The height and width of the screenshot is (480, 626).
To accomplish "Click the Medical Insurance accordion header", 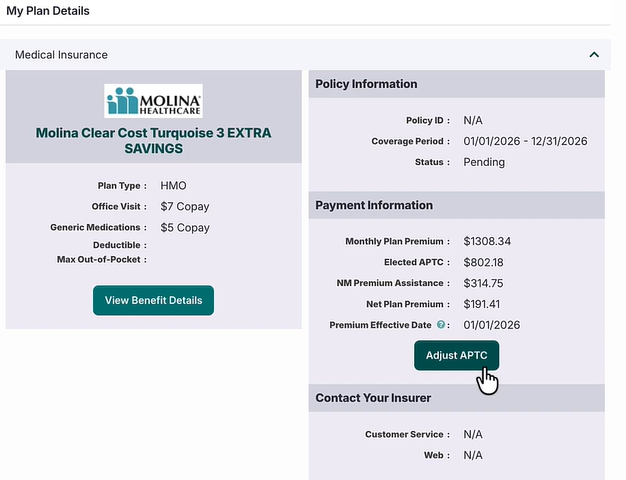I will [300, 55].
